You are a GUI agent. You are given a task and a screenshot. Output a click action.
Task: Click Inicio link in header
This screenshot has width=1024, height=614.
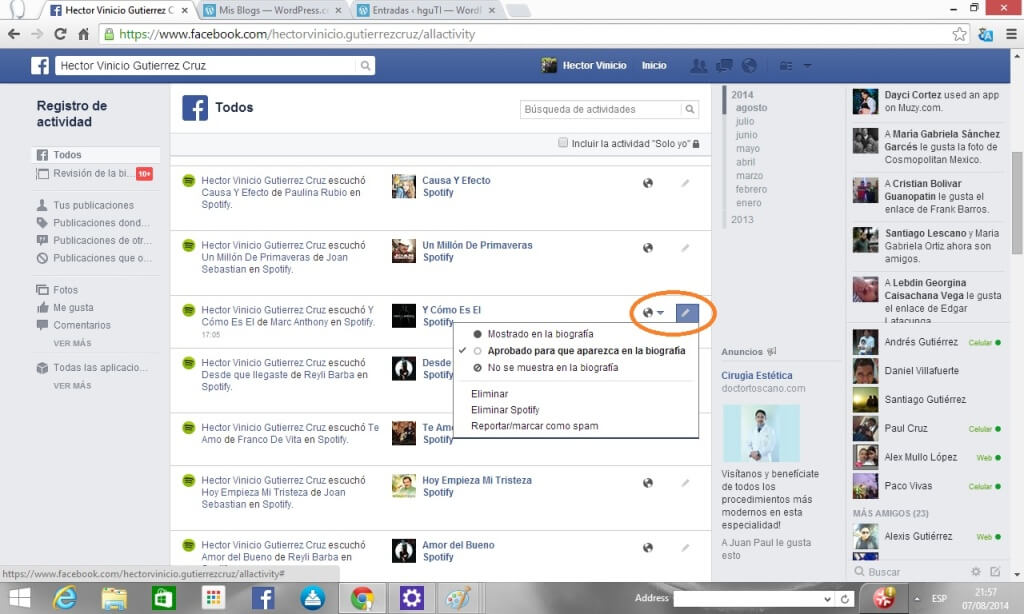pyautogui.click(x=654, y=65)
